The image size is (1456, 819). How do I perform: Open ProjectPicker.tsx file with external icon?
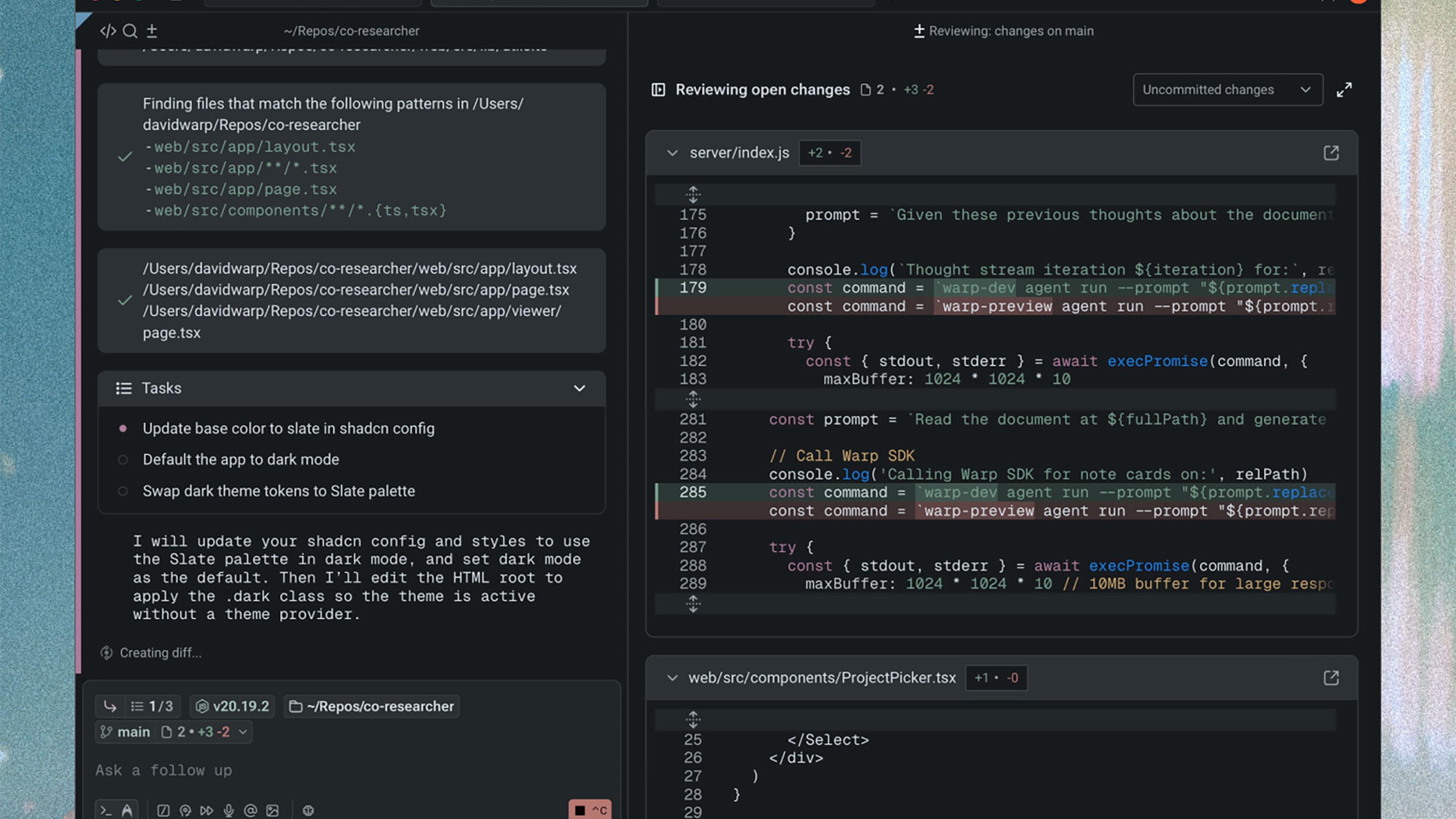[1331, 678]
